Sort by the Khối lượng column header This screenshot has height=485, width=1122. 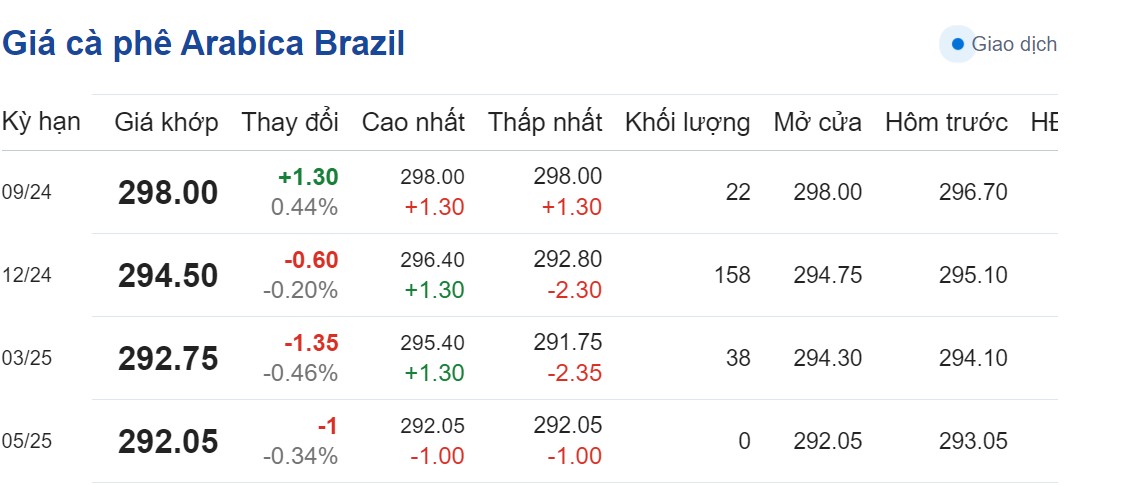[x=687, y=123]
